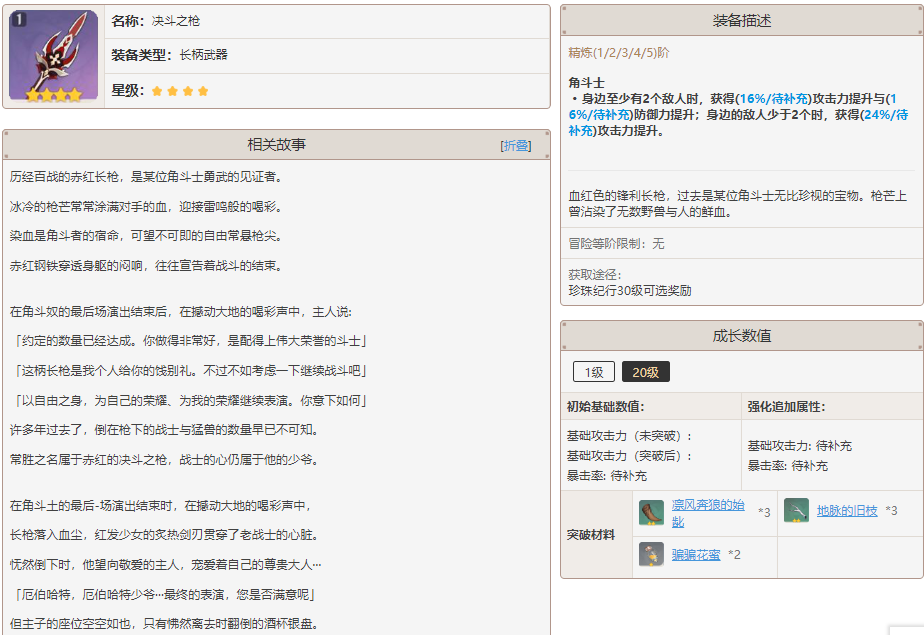Collapse the 相关故事 section via 折叠
924x635 pixels.
pyautogui.click(x=516, y=145)
